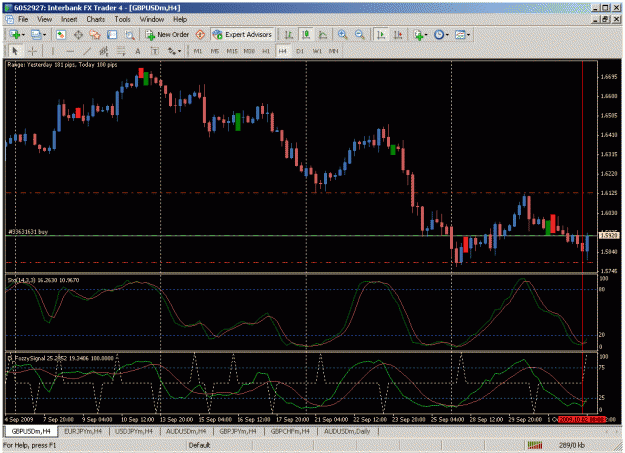
Task: Switch to the AUDUSDm,Daily chart tab
Action: [347, 431]
